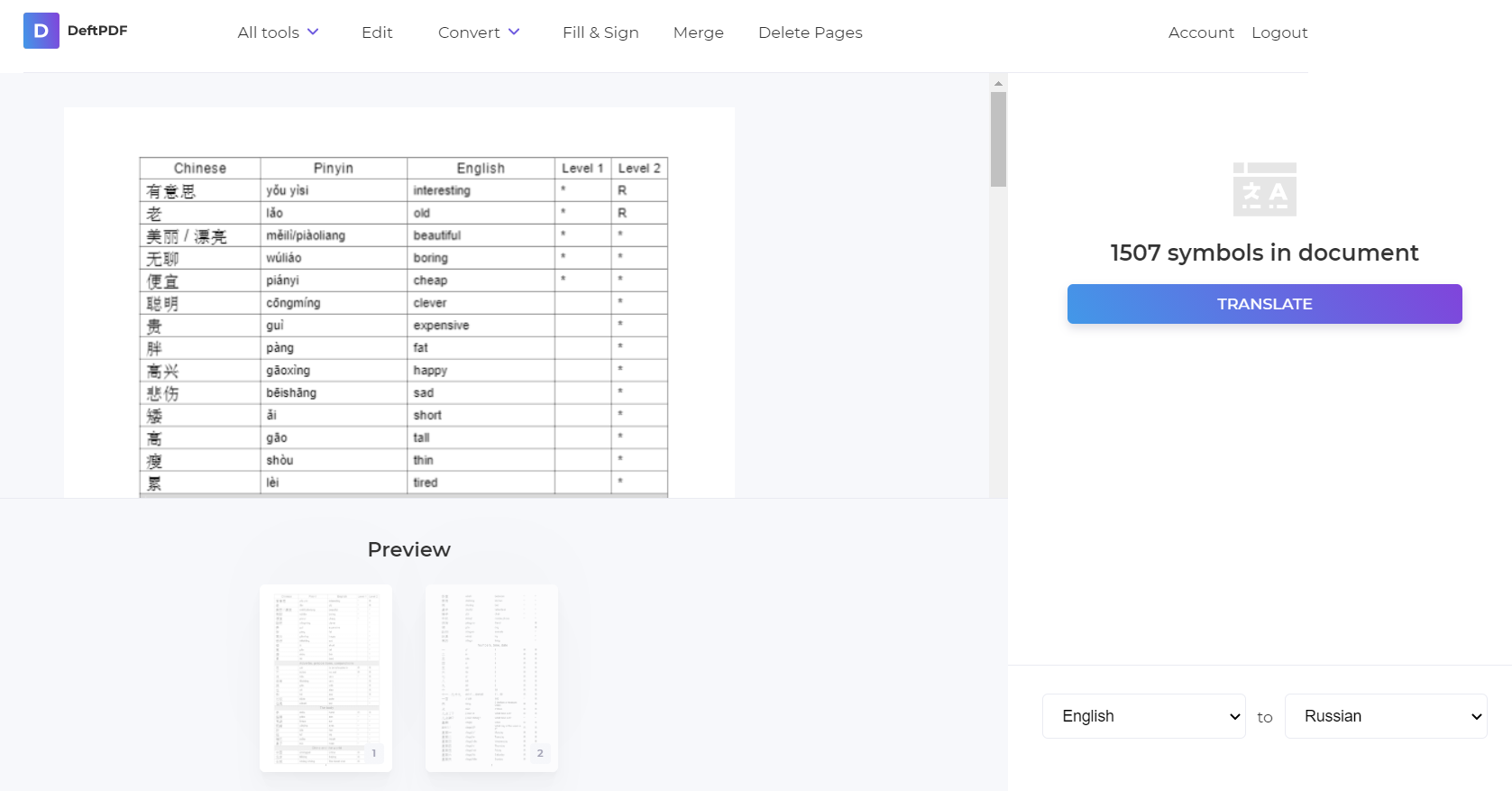Start translation with the TRANSLATE button
This screenshot has width=1512, height=791.
point(1264,304)
